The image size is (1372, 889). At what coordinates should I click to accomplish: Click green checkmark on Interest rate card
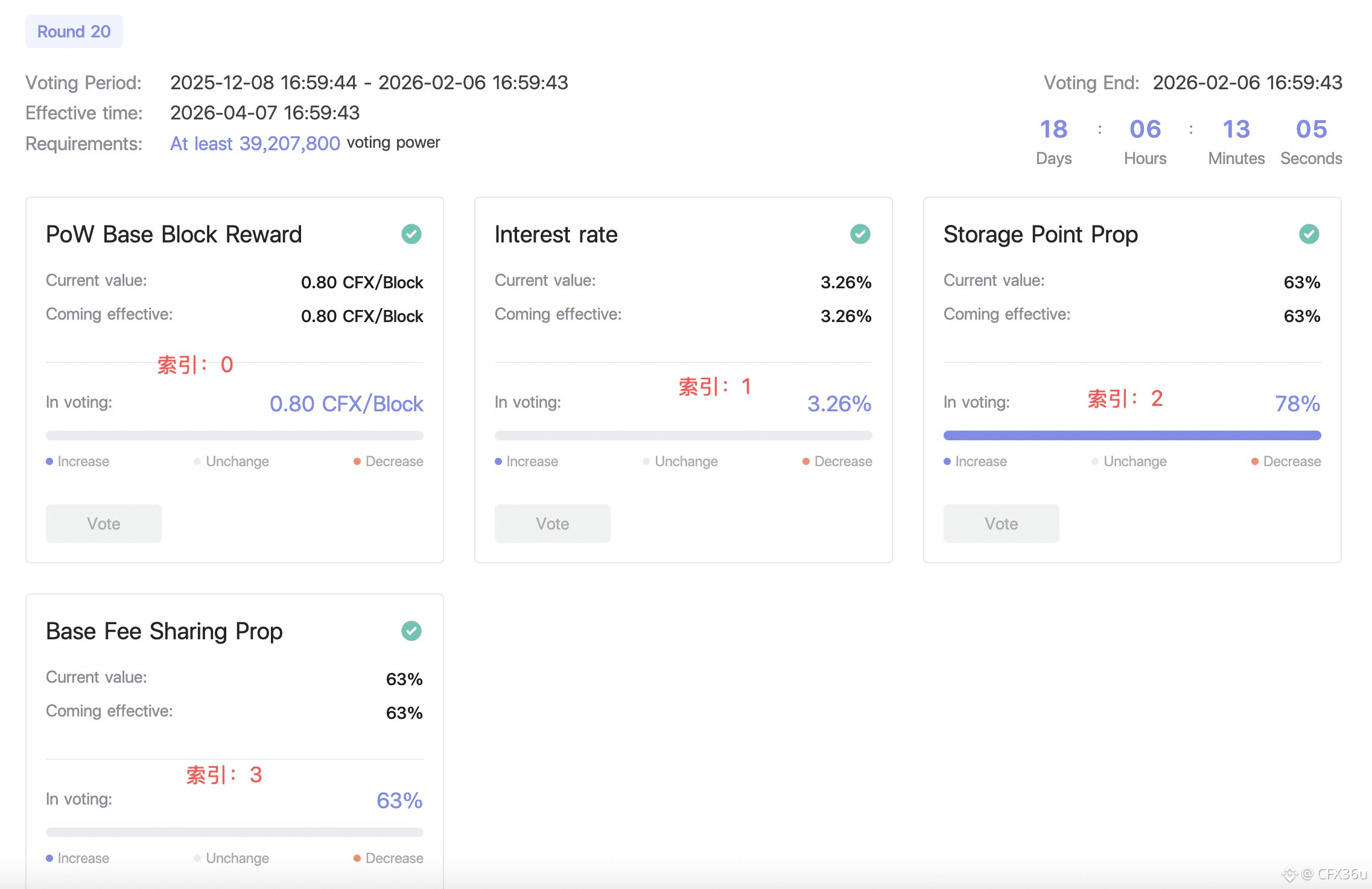(860, 234)
